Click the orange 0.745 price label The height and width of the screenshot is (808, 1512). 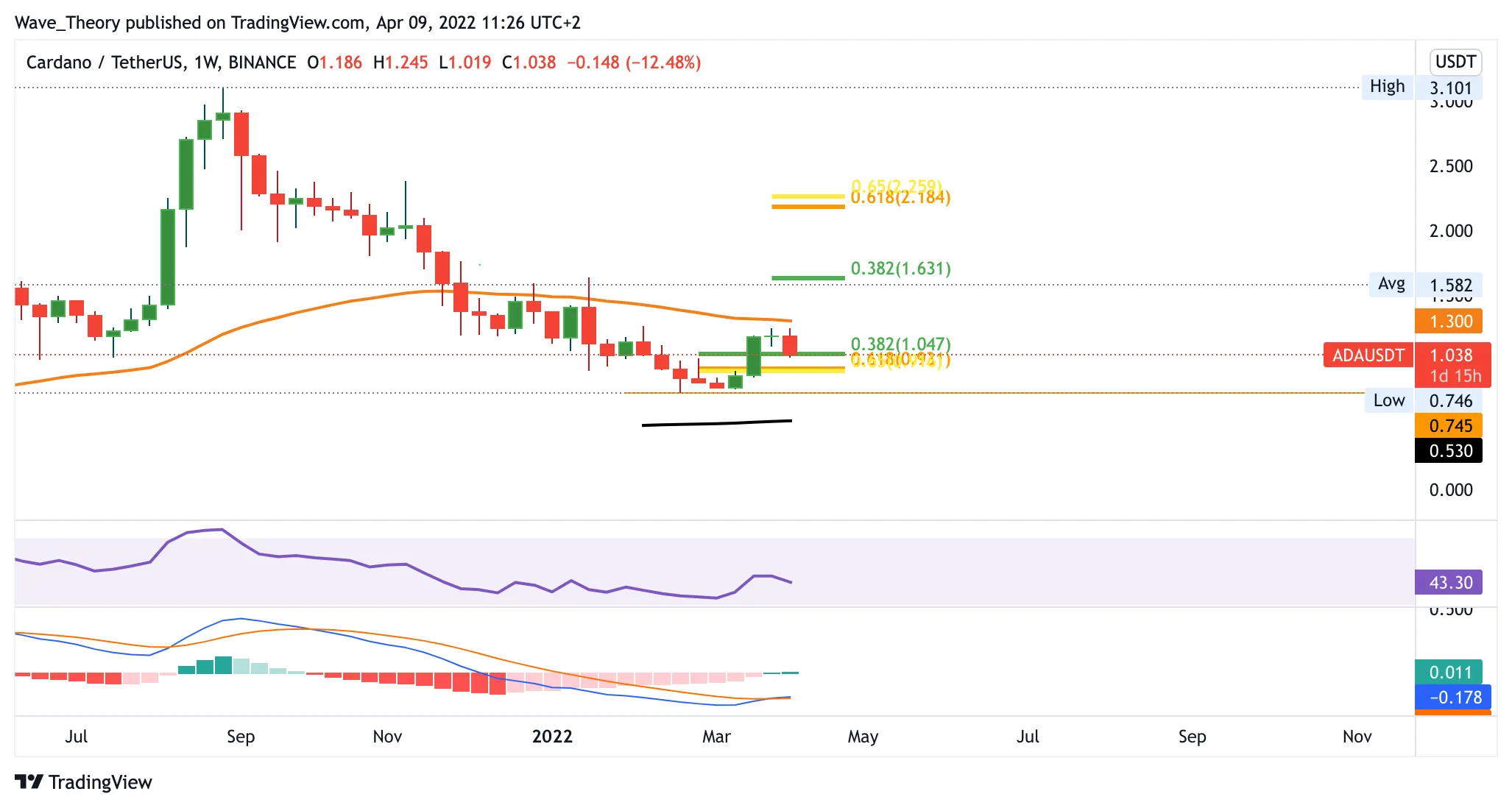1449,425
